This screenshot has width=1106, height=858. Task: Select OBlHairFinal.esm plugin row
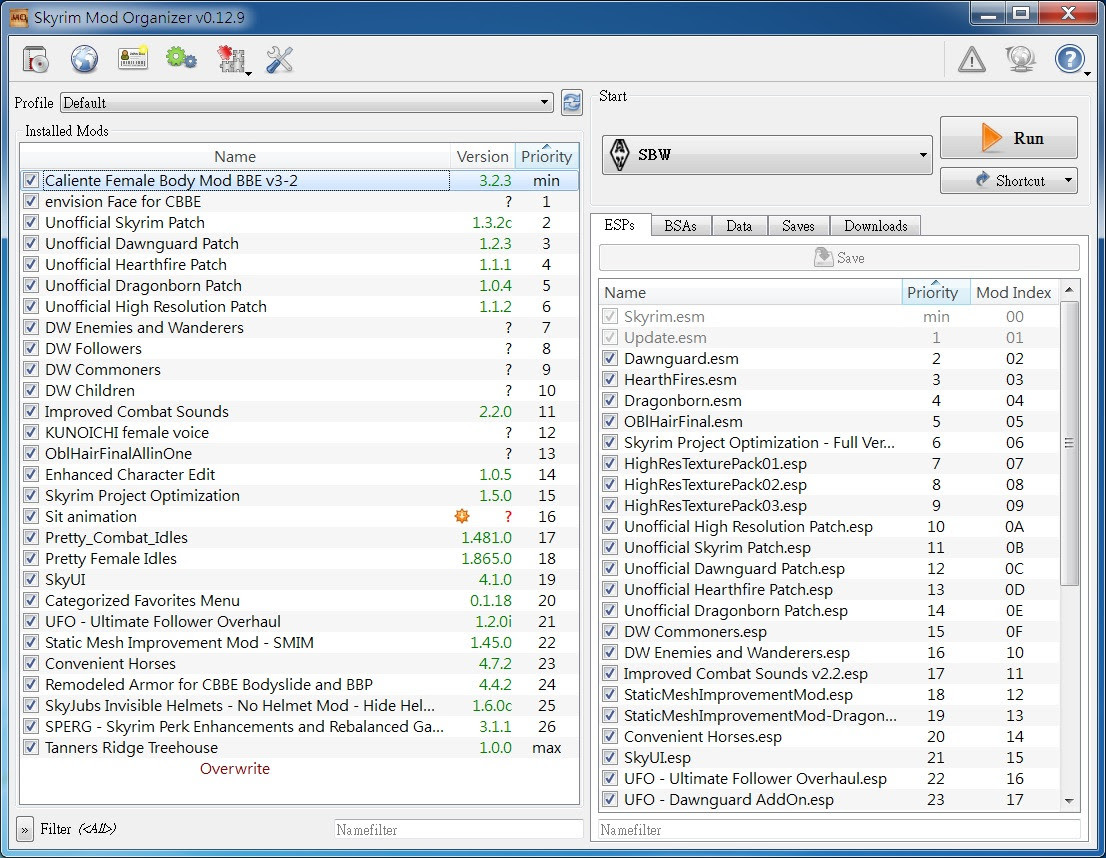830,421
